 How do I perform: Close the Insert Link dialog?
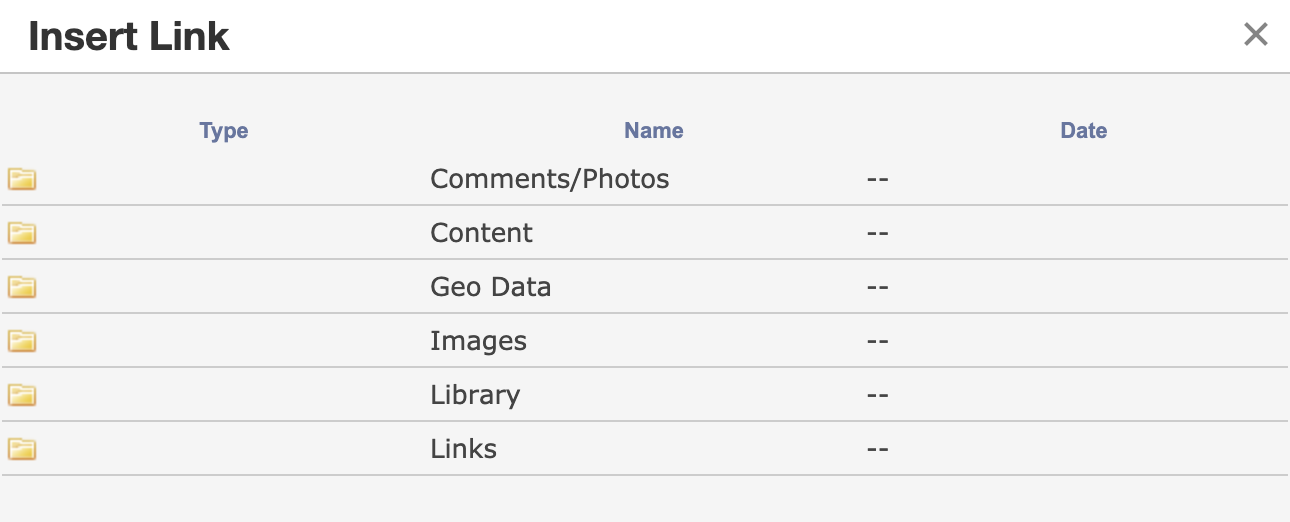[1255, 35]
